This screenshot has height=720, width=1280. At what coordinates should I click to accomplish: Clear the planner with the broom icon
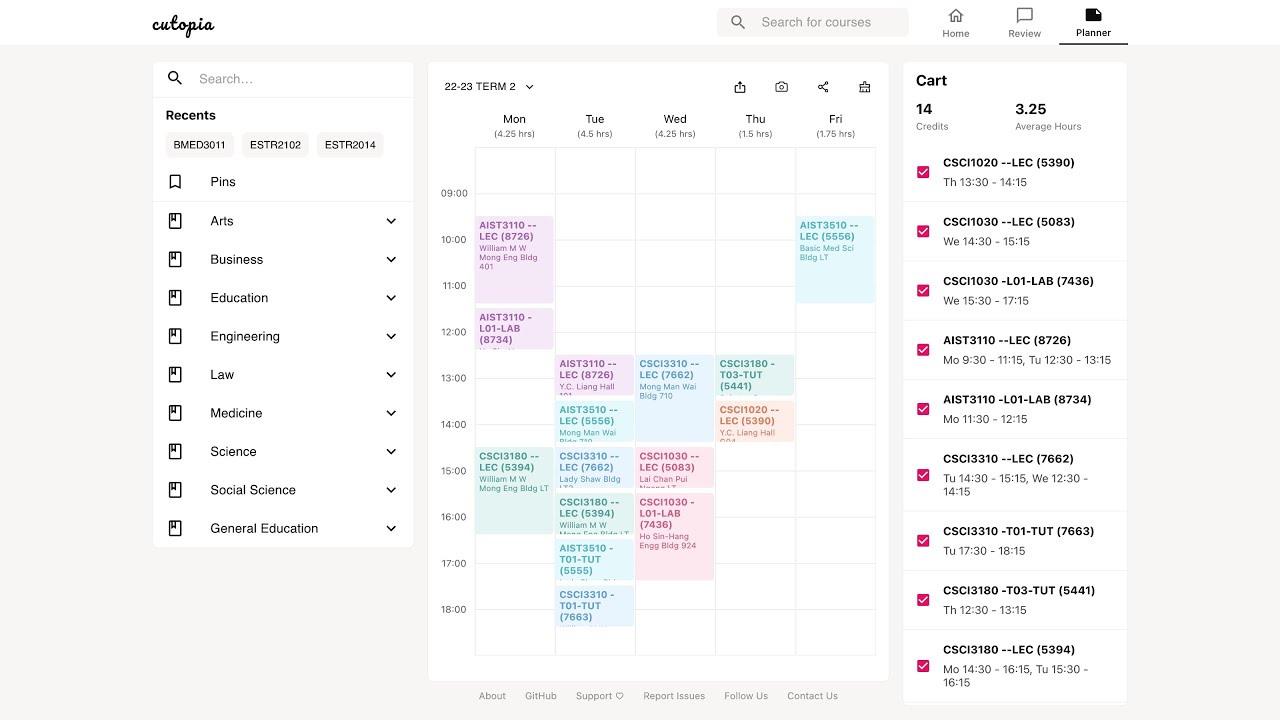pos(864,87)
